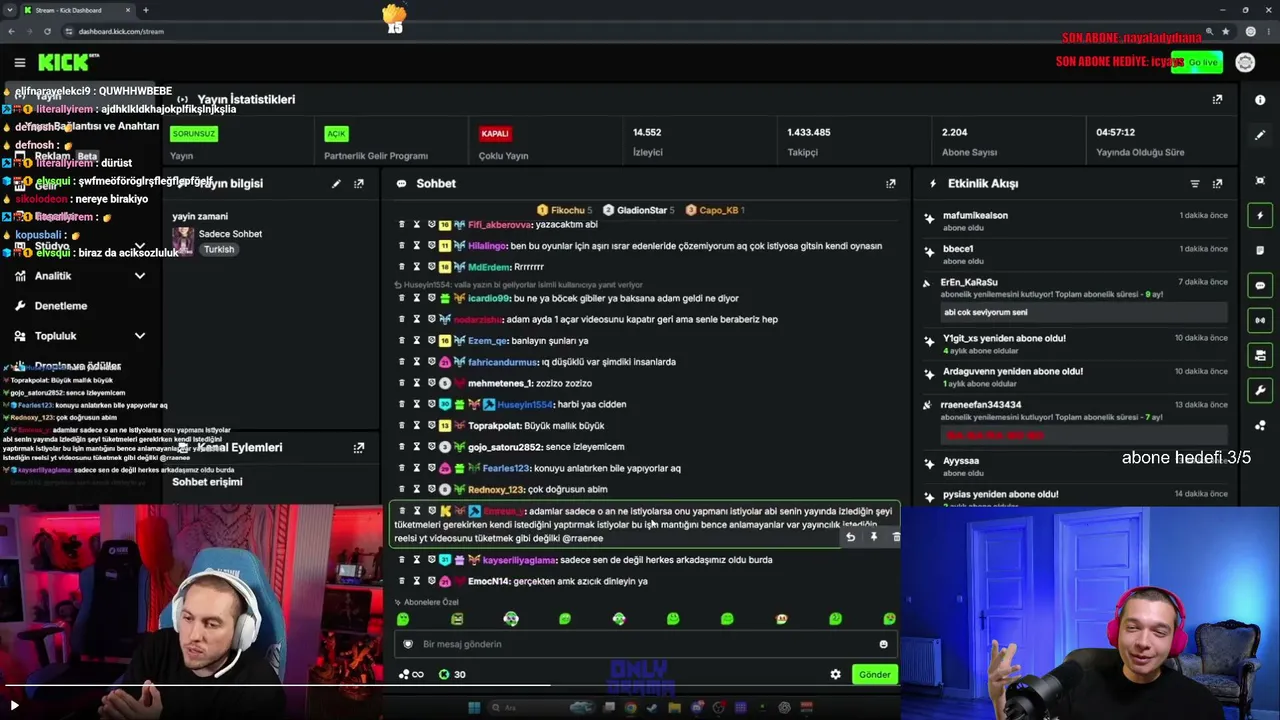
Task: Pop out the Yayın bilgisi panel
Action: point(359,184)
